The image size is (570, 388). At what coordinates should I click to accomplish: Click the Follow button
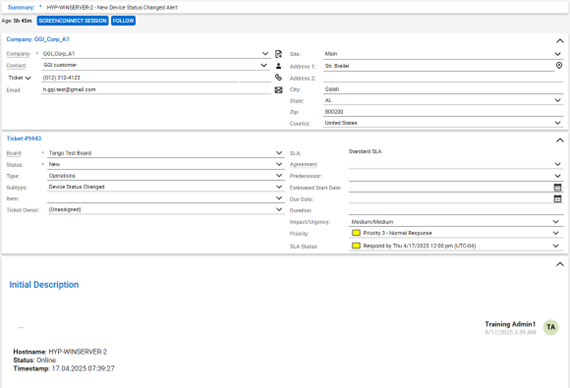[x=123, y=21]
